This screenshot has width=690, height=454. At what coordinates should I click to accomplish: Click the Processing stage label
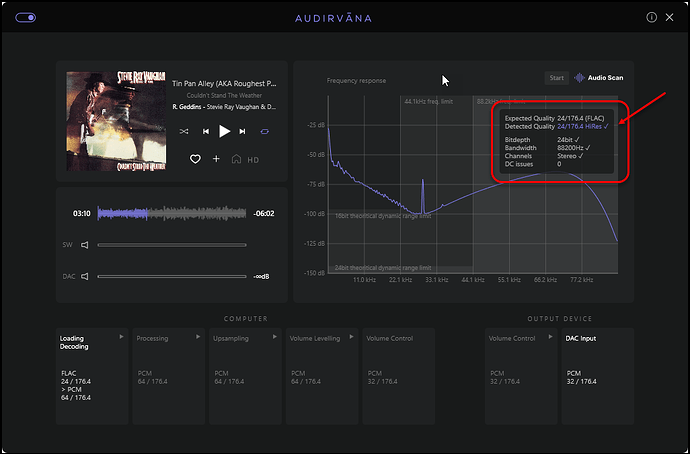pos(152,338)
